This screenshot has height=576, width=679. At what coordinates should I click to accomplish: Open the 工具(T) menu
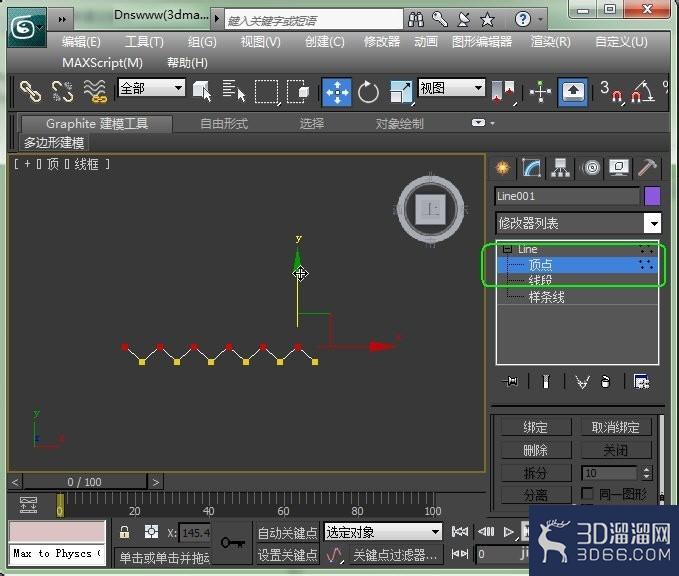(x=144, y=42)
